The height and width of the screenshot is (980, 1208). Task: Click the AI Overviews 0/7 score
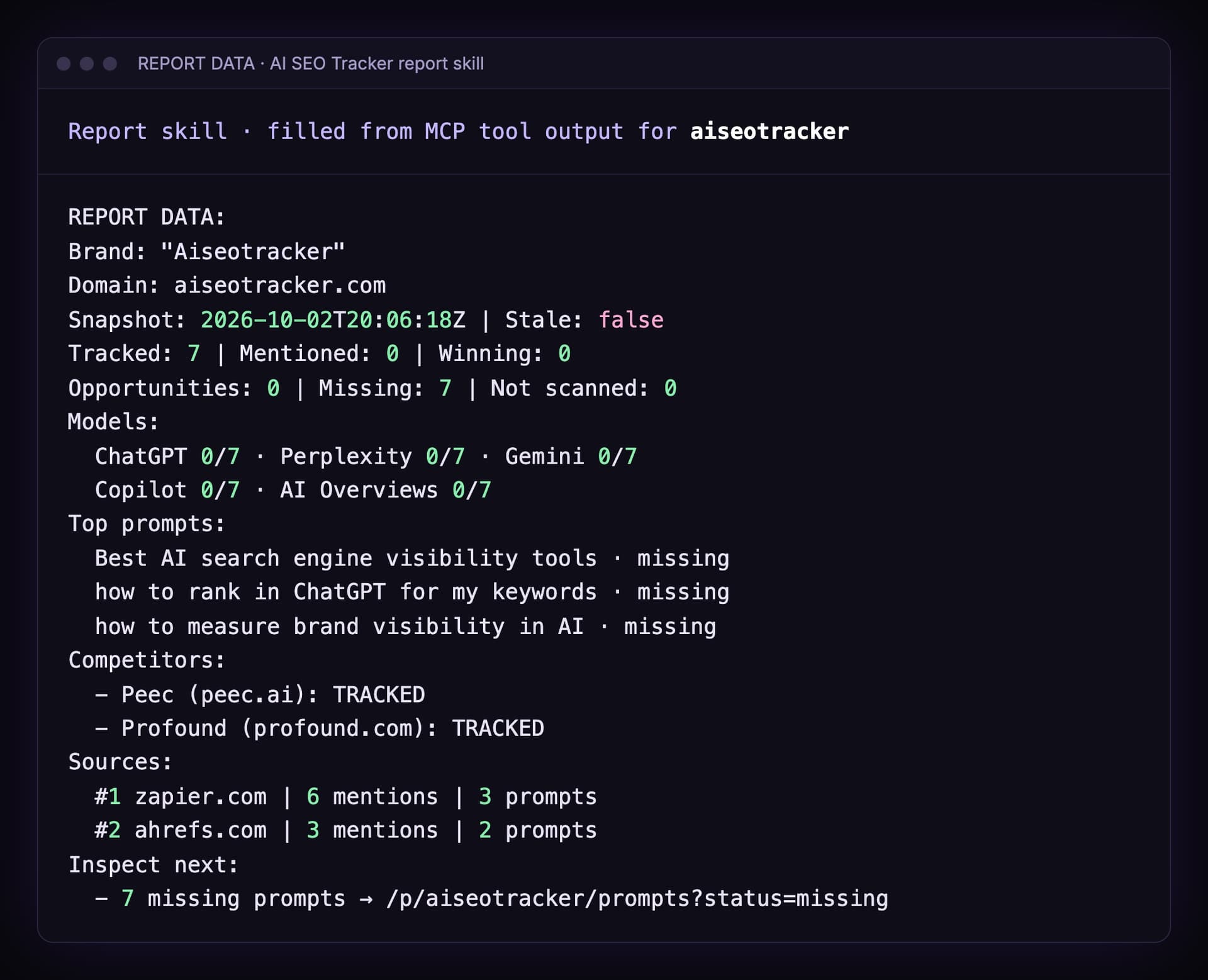click(x=472, y=490)
